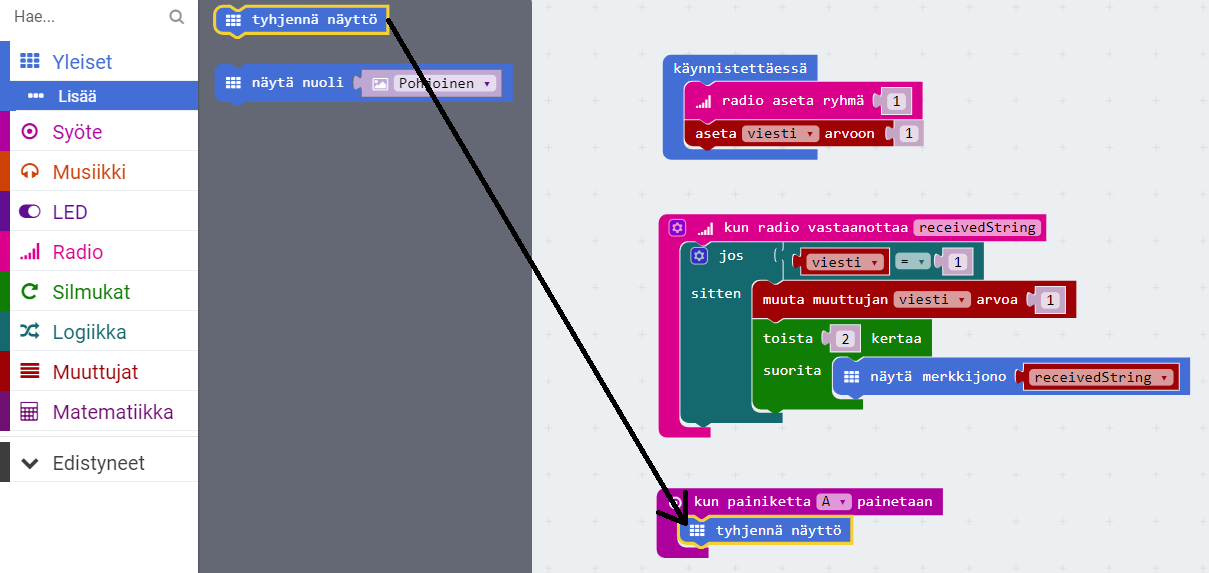Image resolution: width=1209 pixels, height=573 pixels.
Task: Expand the Edistyneet advanced section
Action: [98, 463]
